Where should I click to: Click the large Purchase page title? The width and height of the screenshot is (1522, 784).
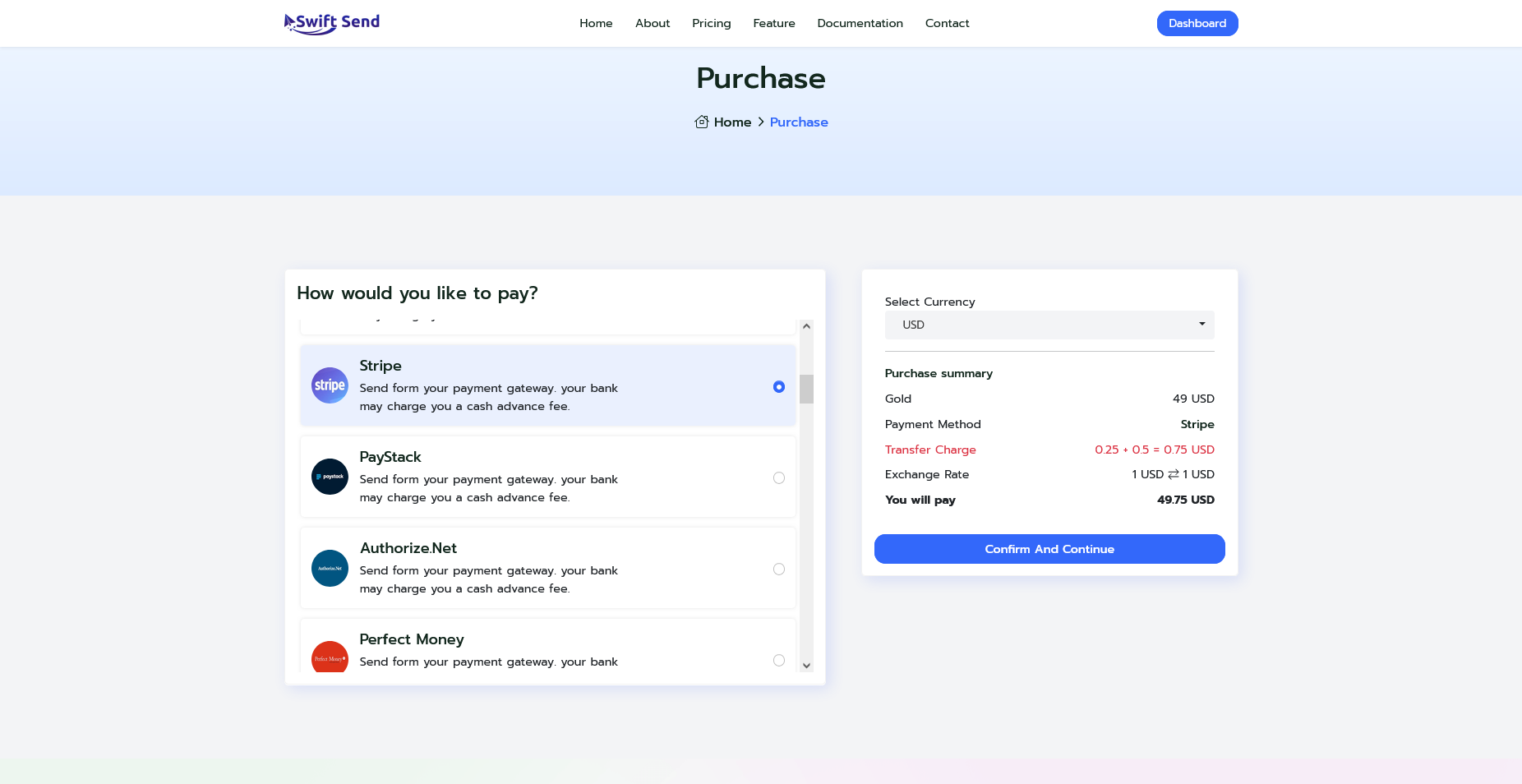[761, 78]
